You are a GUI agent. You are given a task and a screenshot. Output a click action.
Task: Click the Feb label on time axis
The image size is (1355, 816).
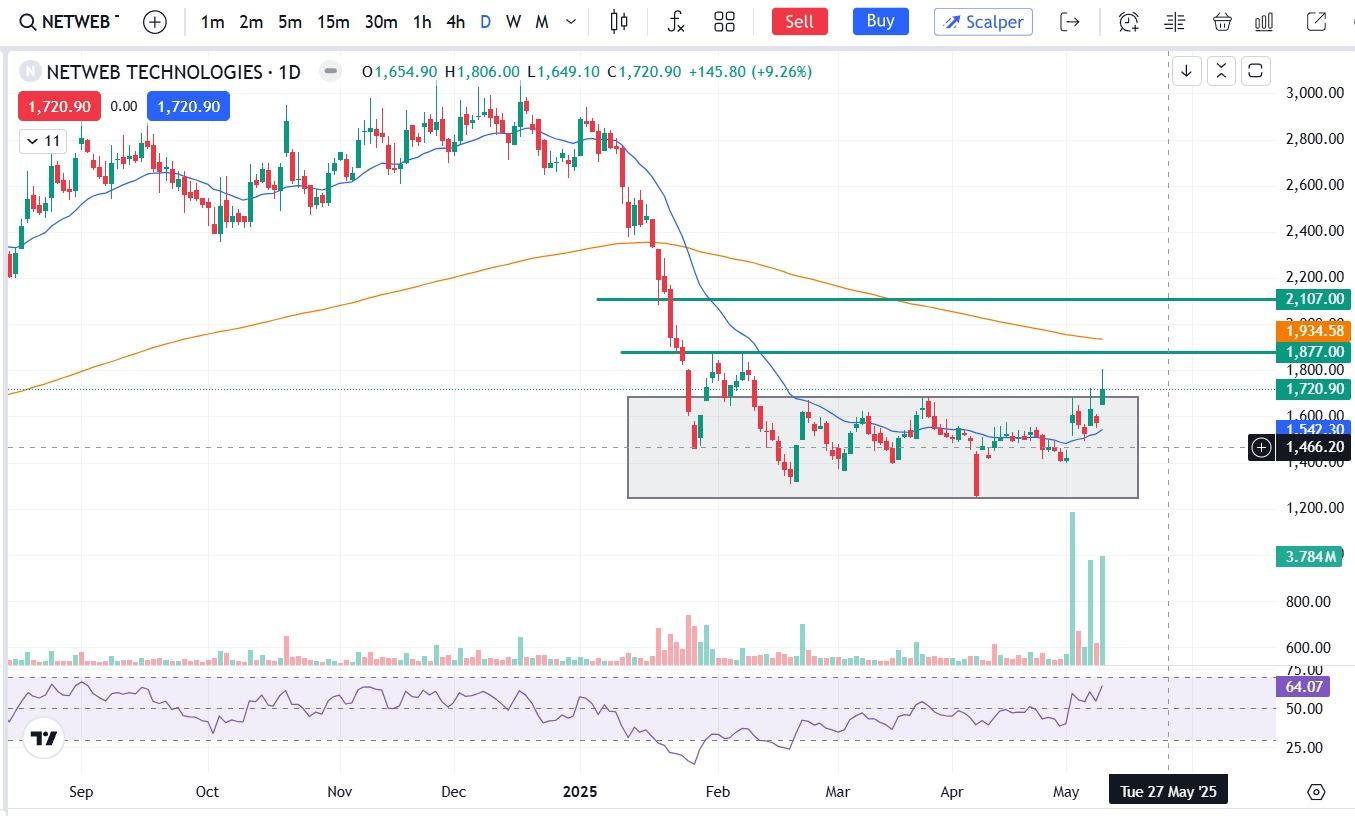(718, 792)
